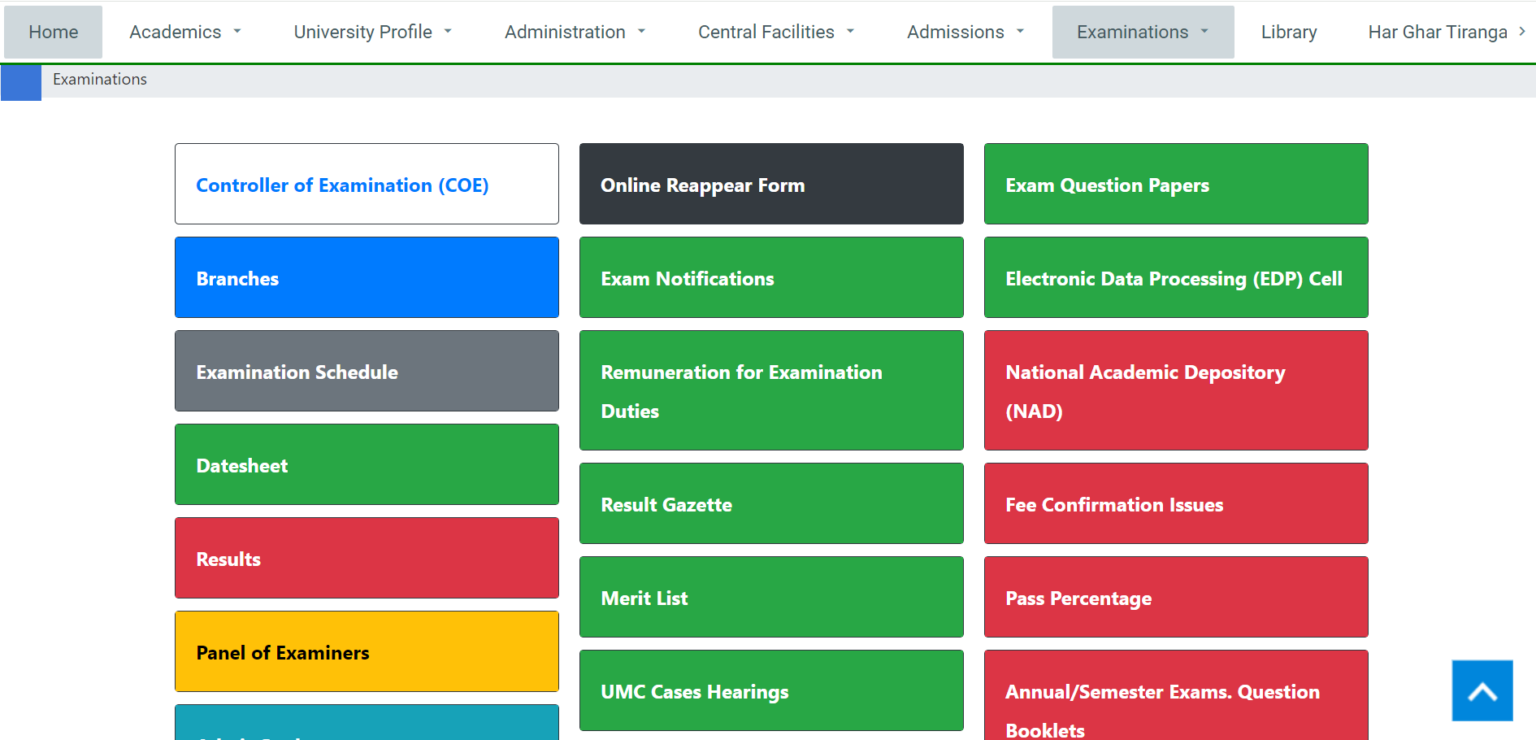
Task: Click the scroll-to-top arrow button
Action: pyautogui.click(x=1482, y=691)
